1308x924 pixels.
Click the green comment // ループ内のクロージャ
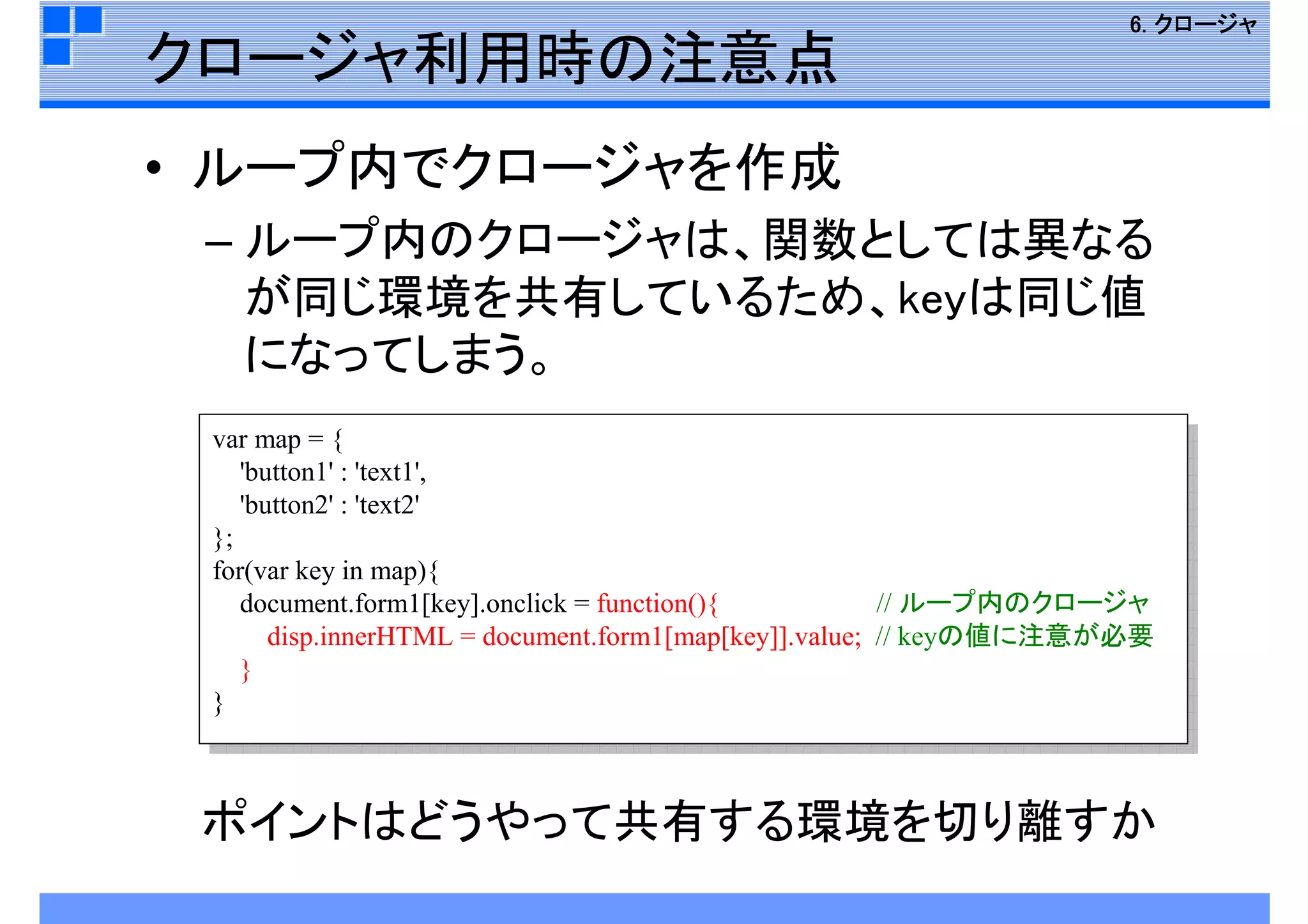click(1013, 602)
